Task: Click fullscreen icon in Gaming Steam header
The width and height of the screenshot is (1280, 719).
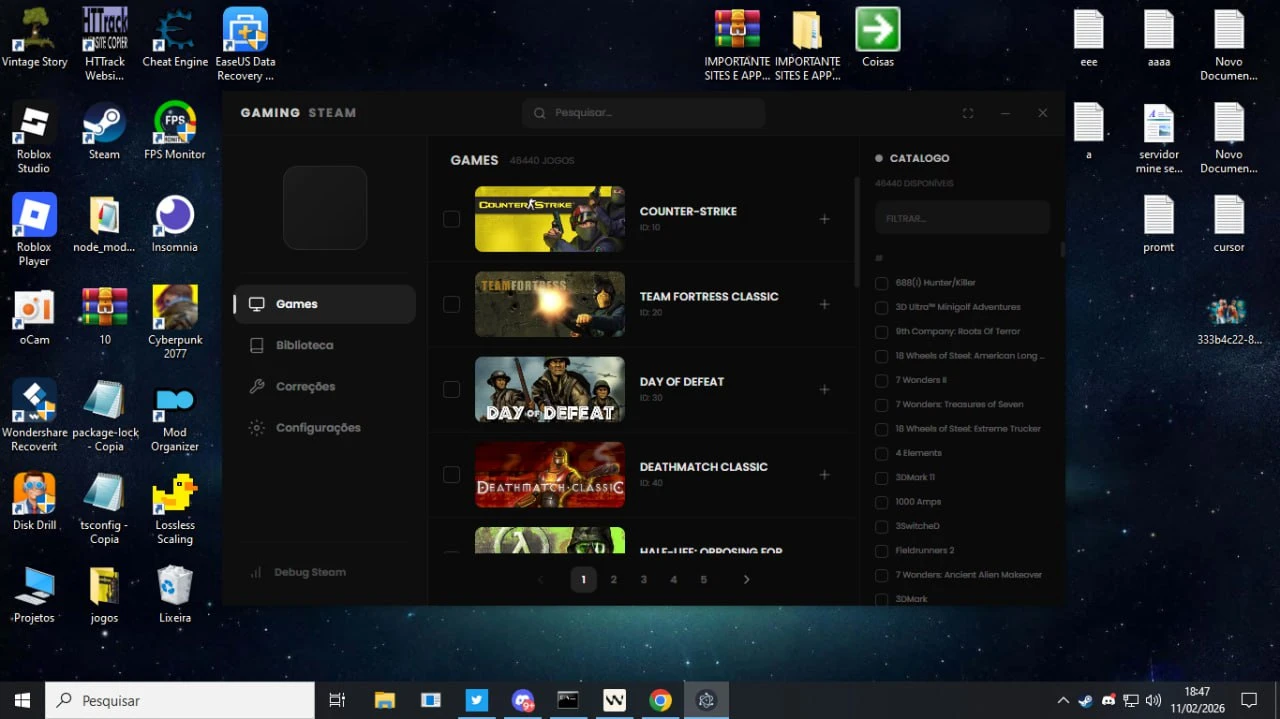Action: click(x=968, y=113)
